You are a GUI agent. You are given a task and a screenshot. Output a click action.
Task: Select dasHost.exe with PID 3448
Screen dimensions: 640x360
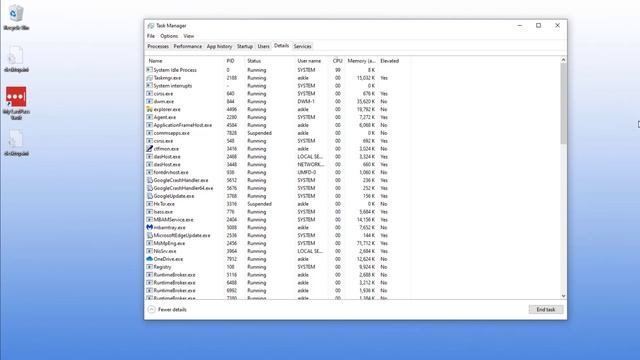[278, 164]
